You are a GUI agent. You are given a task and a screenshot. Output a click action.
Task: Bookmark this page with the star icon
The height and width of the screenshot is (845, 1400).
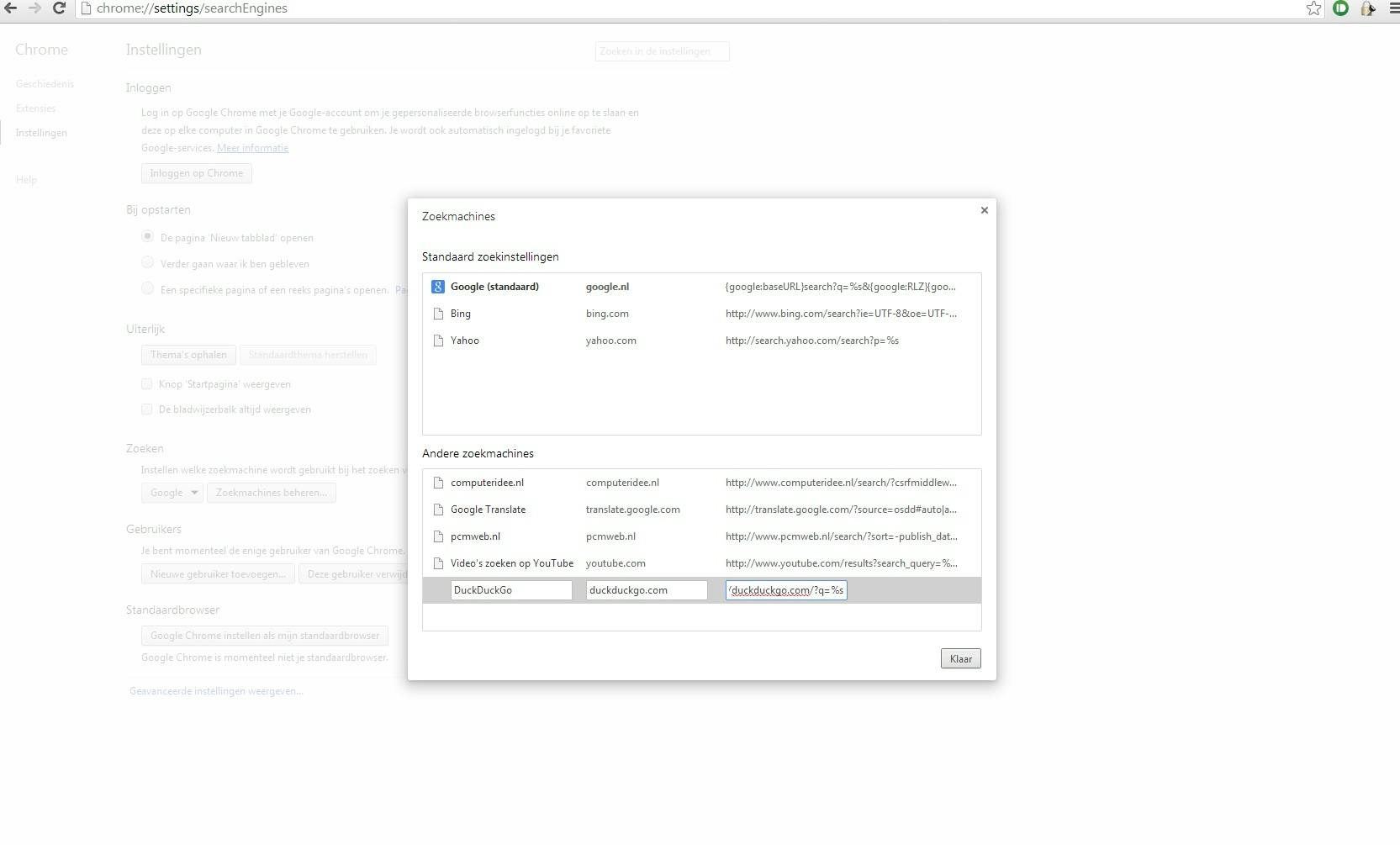point(1313,8)
